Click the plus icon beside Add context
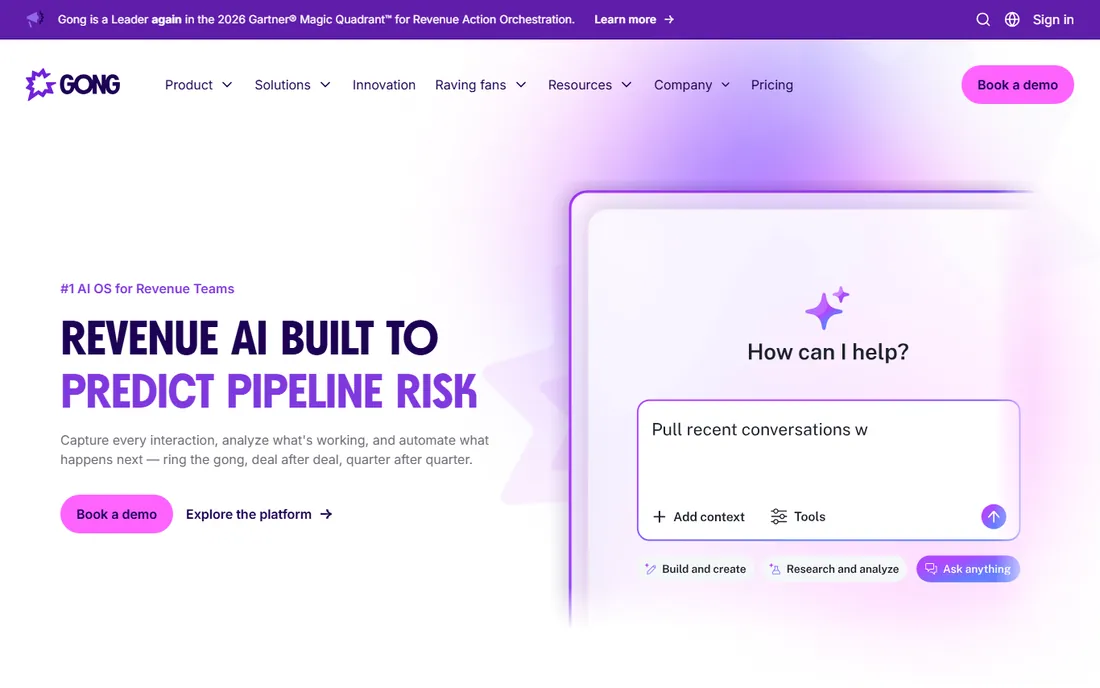This screenshot has width=1100, height=688. coord(659,517)
